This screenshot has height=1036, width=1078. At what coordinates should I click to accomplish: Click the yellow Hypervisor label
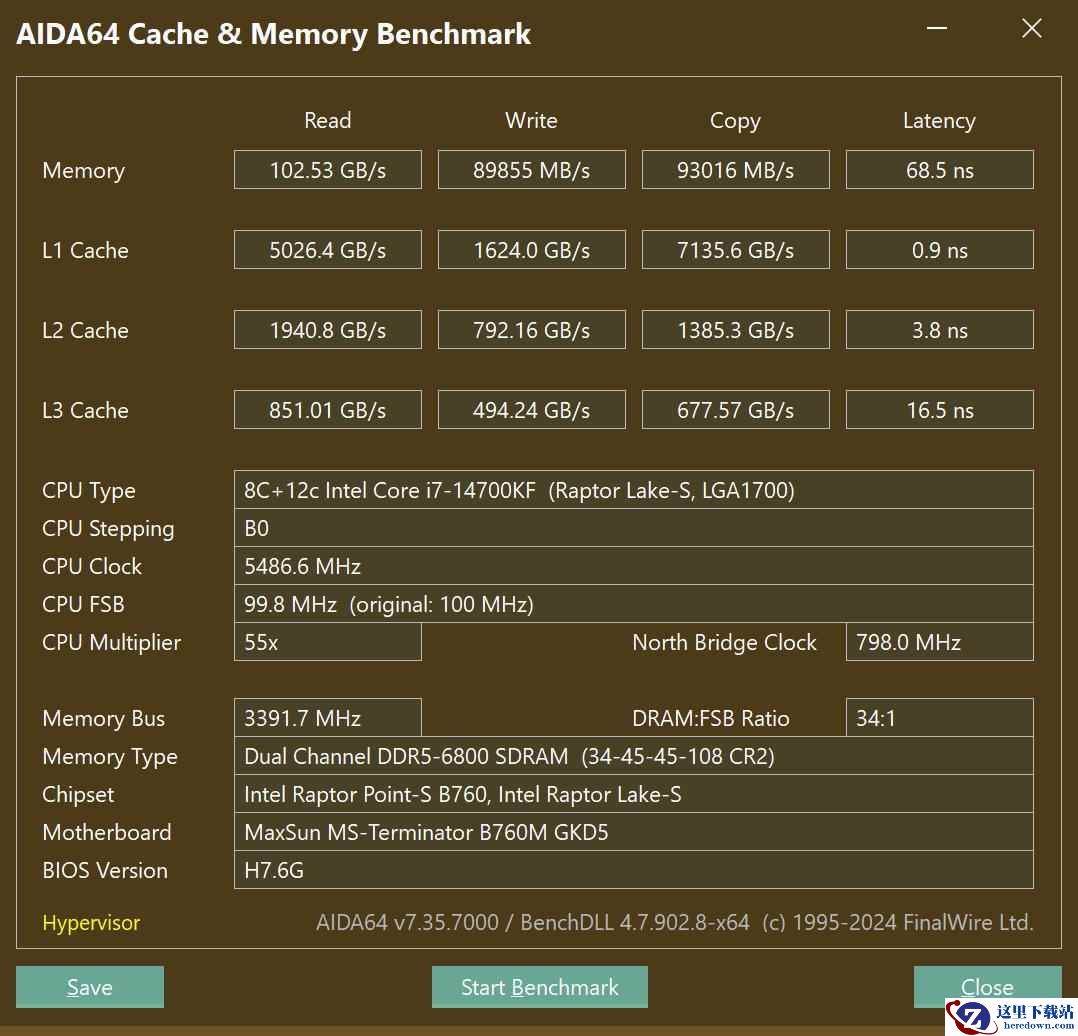pyautogui.click(x=91, y=923)
